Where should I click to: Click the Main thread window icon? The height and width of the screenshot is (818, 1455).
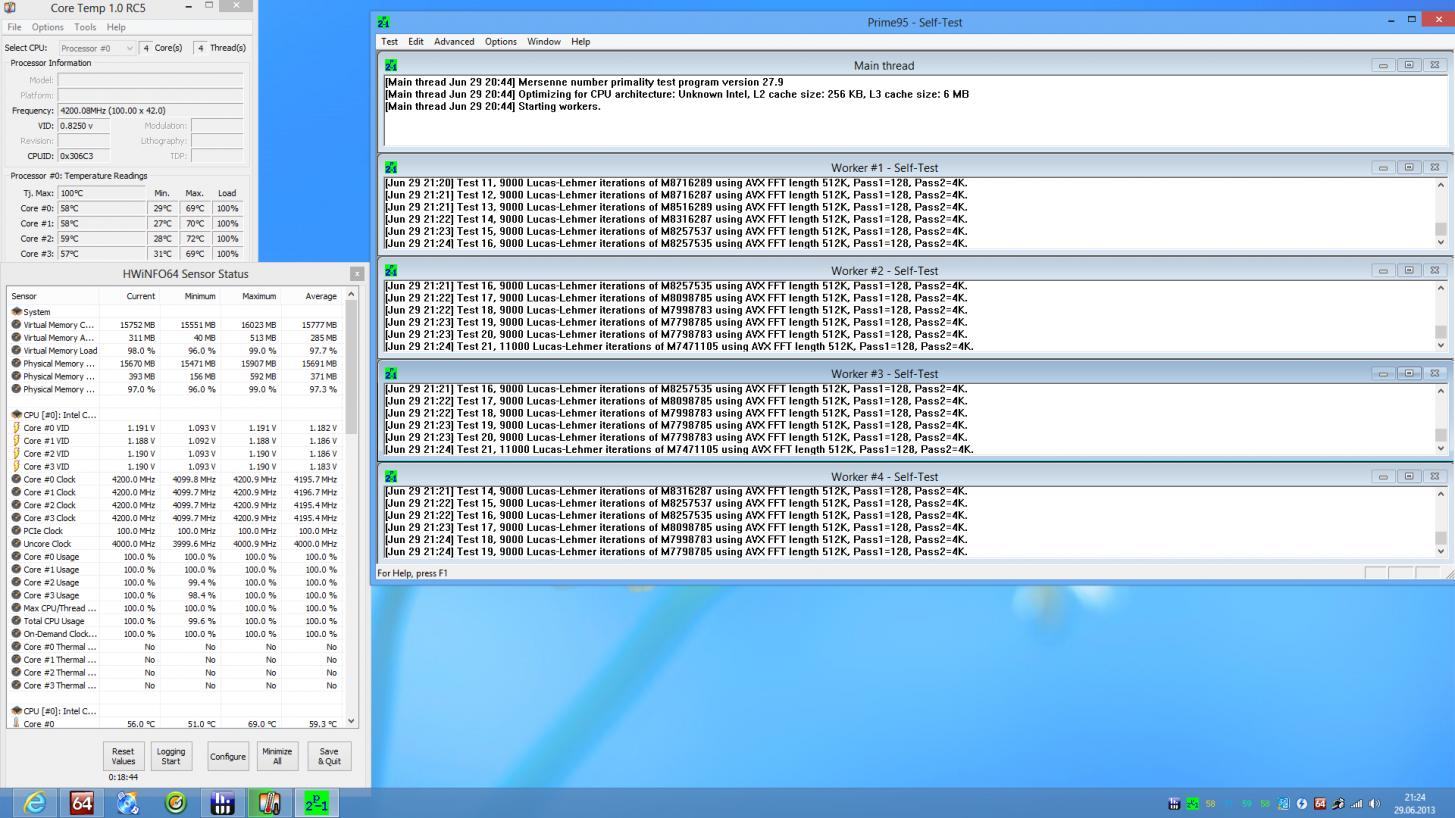[391, 66]
